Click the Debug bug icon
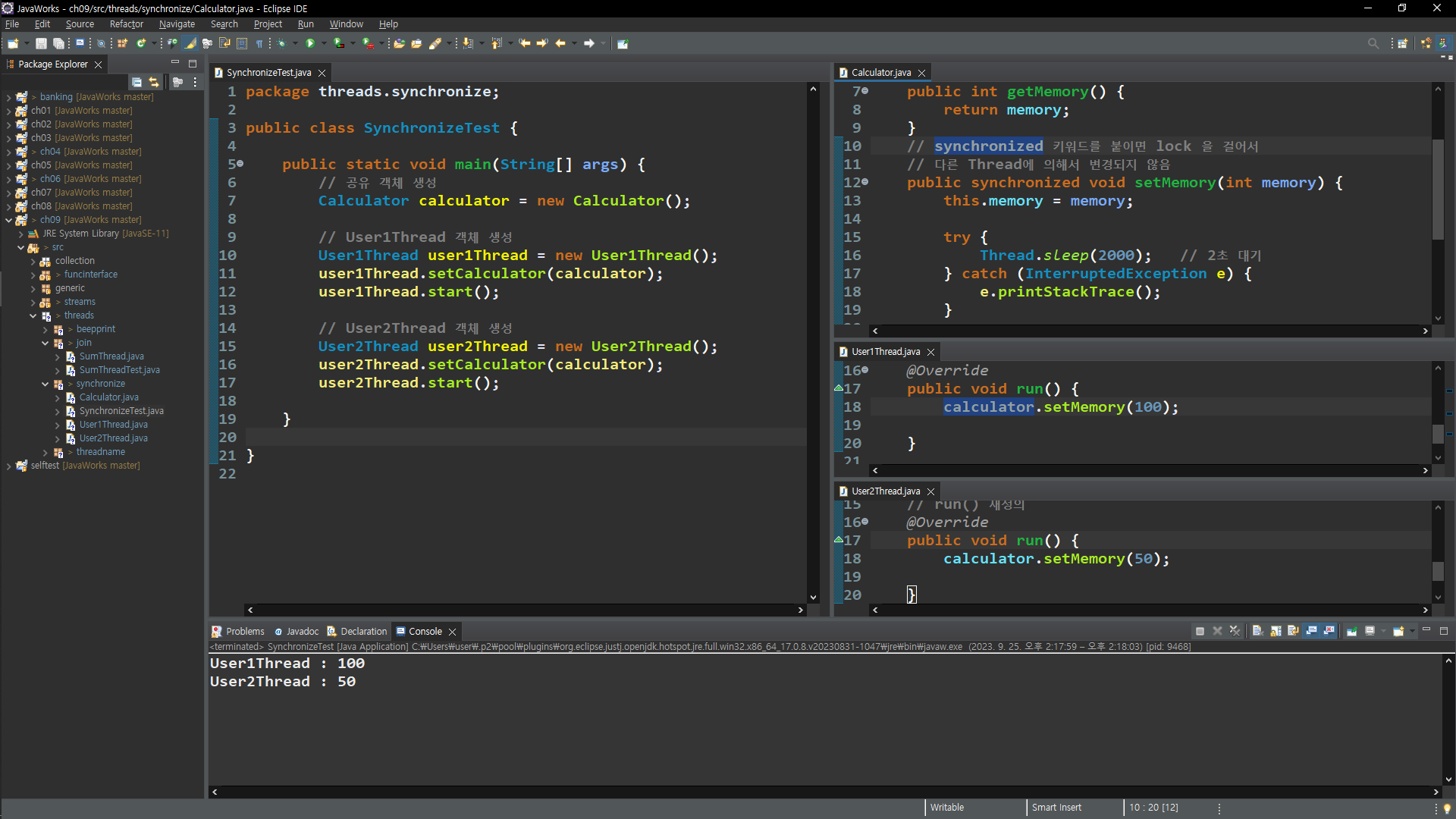This screenshot has height=819, width=1456. [282, 43]
